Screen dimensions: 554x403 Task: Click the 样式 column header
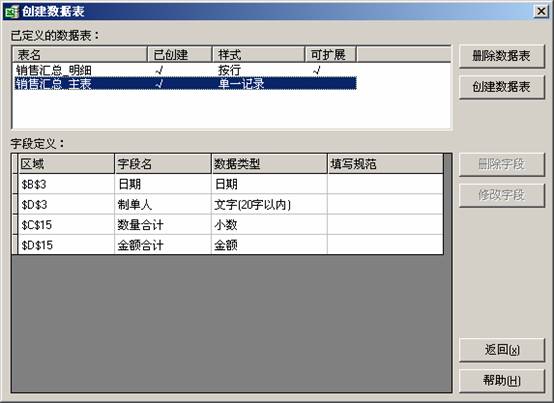[258, 54]
